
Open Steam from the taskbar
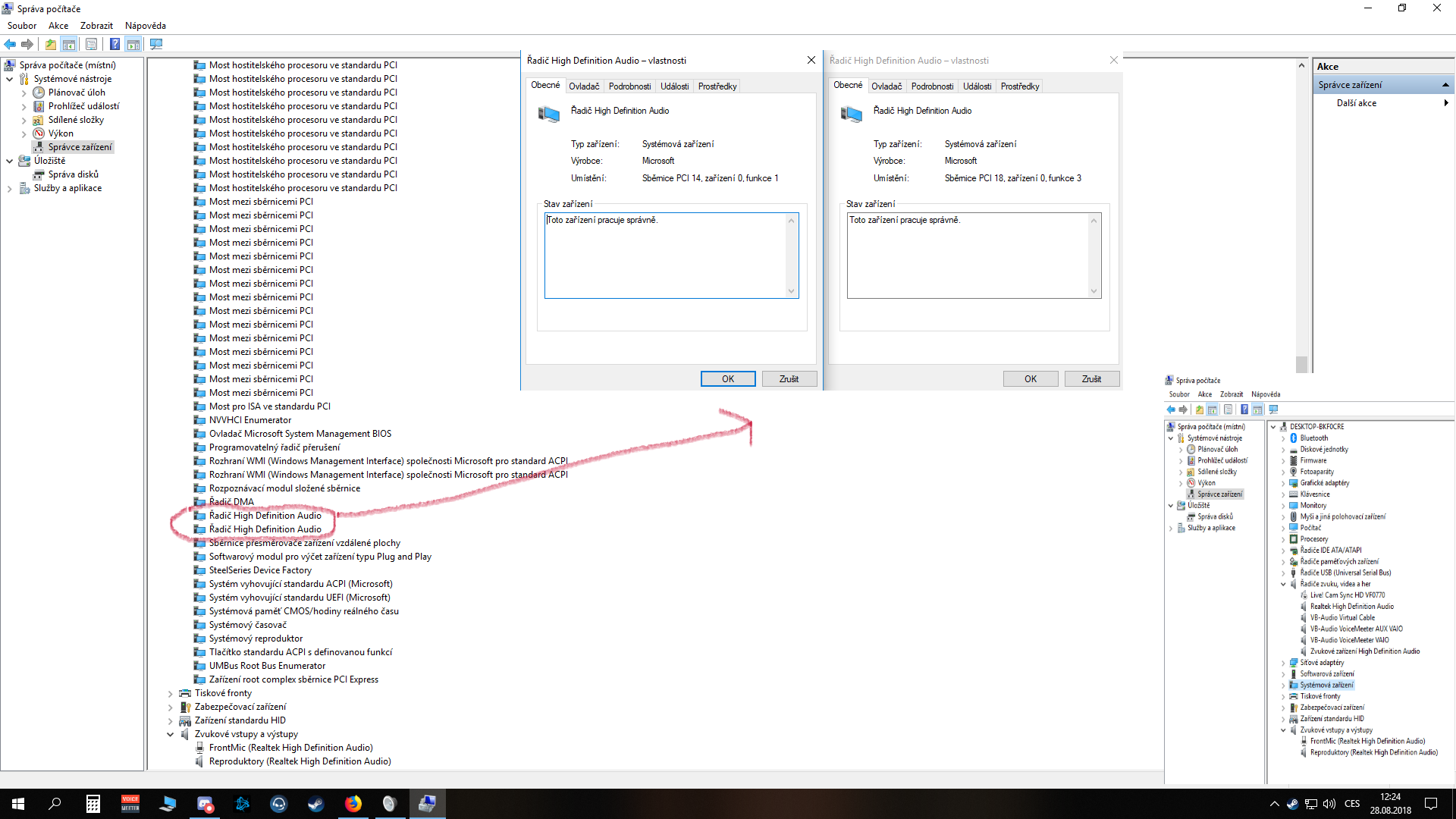click(315, 804)
